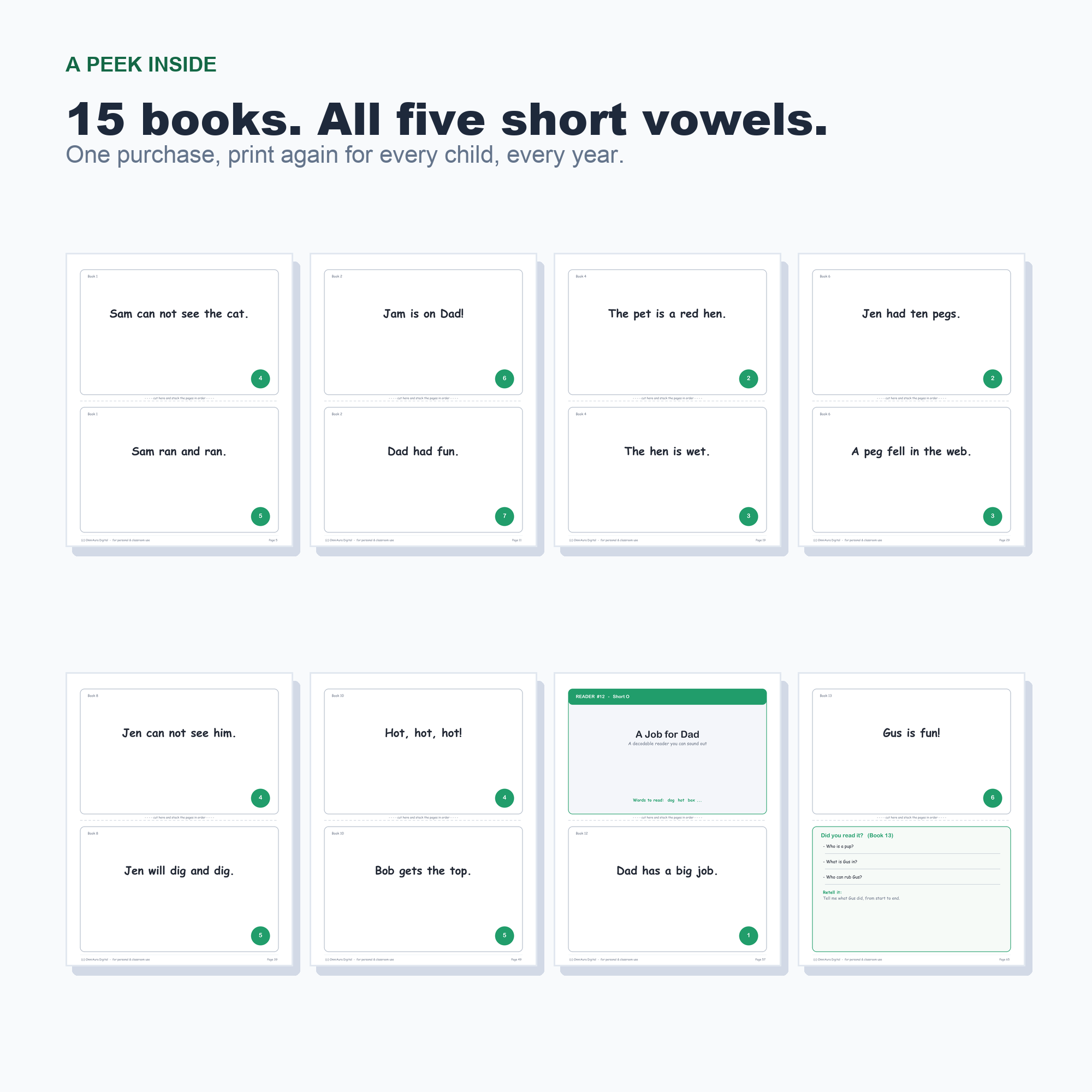Click the question 'What is Gus in?'

[x=840, y=862]
